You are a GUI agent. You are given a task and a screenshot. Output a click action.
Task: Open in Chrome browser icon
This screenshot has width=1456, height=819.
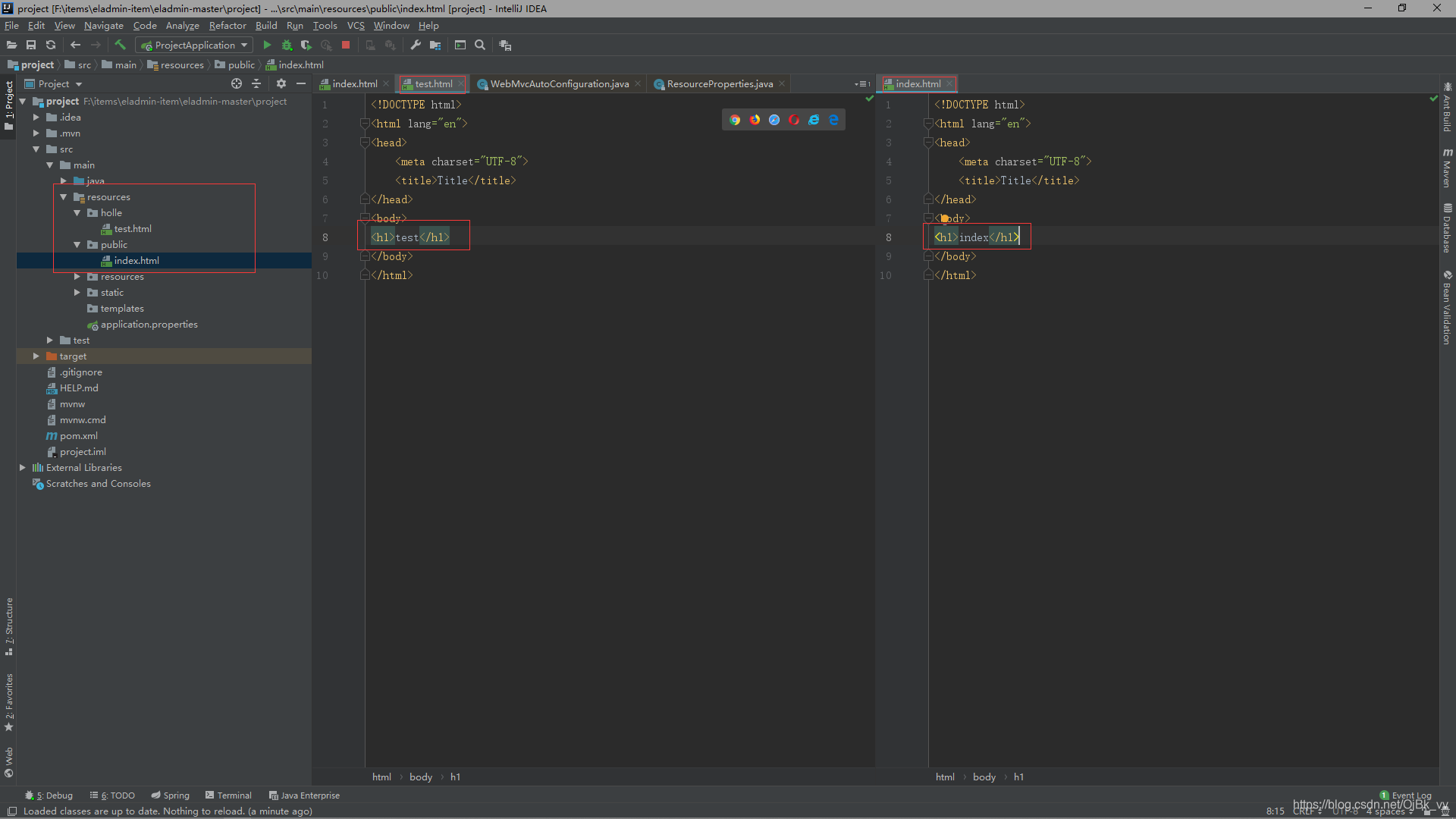734,120
